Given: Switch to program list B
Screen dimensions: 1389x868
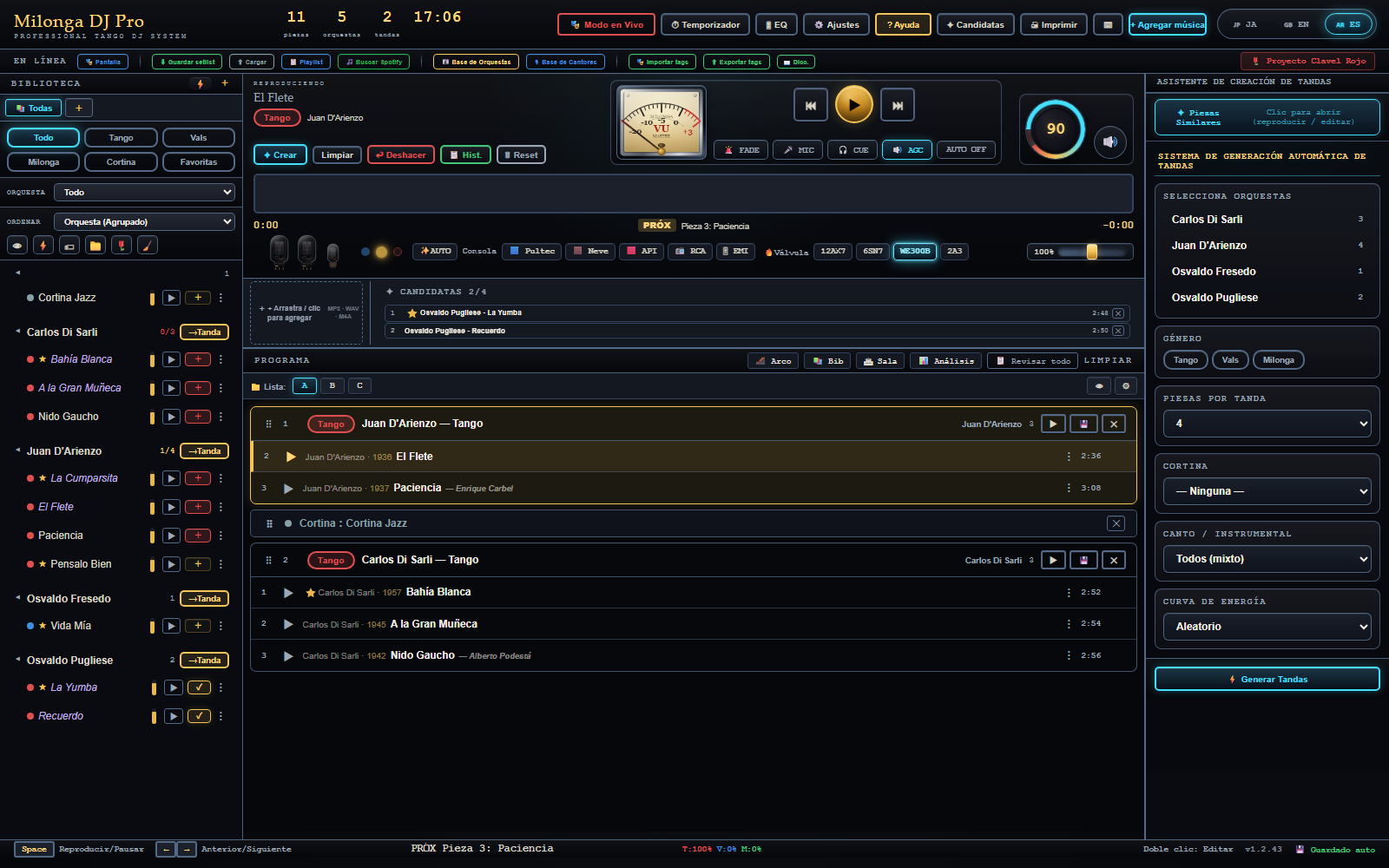Looking at the screenshot, I should click(332, 385).
